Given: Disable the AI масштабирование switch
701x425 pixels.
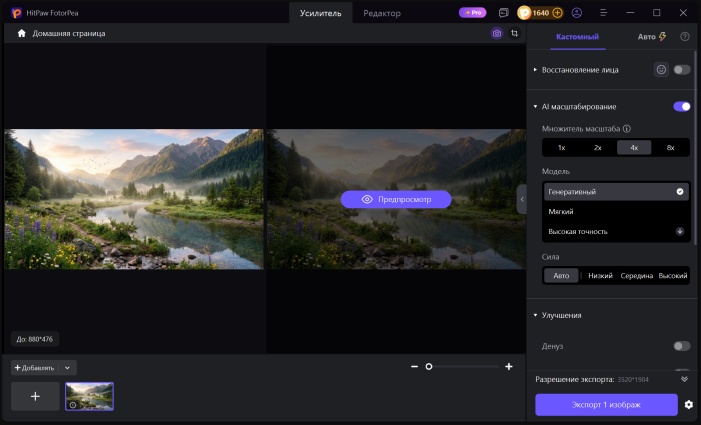Looking at the screenshot, I should (x=682, y=106).
